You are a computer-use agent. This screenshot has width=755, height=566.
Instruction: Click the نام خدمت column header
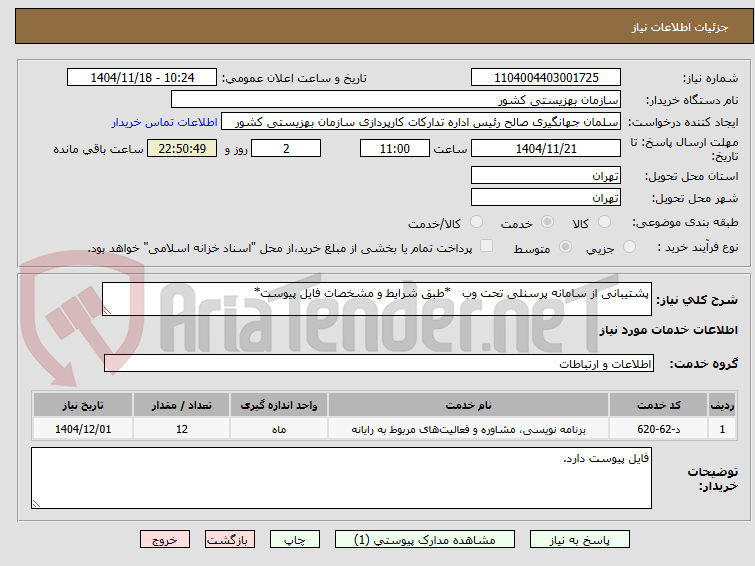[469, 405]
